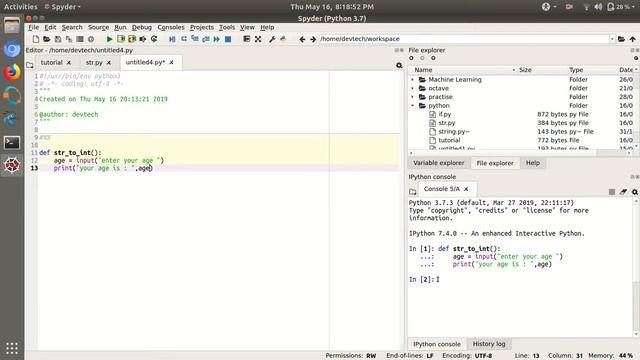Open Activities overview
640x360 pixels.
pyautogui.click(x=20, y=7)
